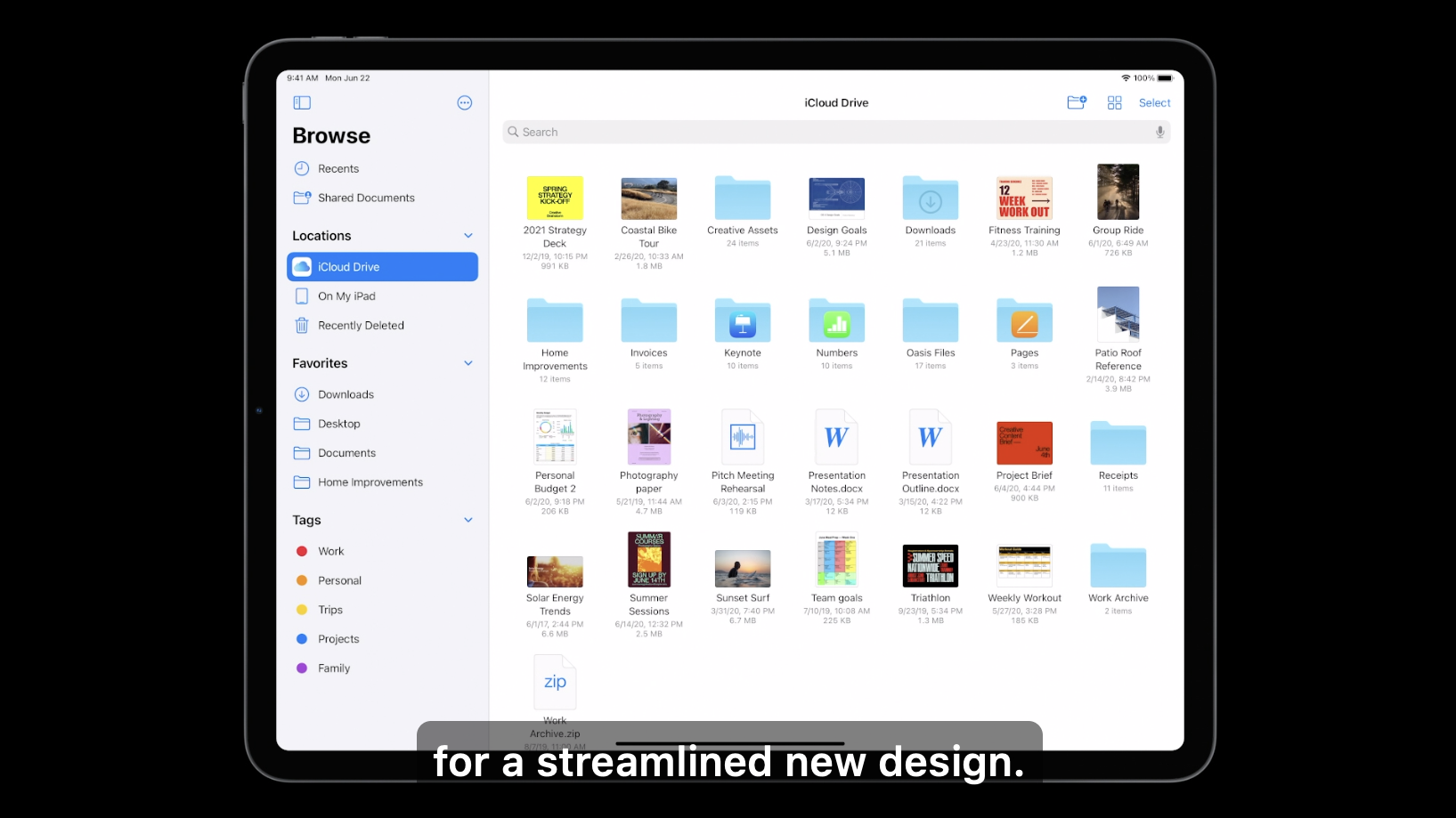Screen dimensions: 1456x818
Task: Open the Sunset Surf photo thumbnail
Action: 742,569
